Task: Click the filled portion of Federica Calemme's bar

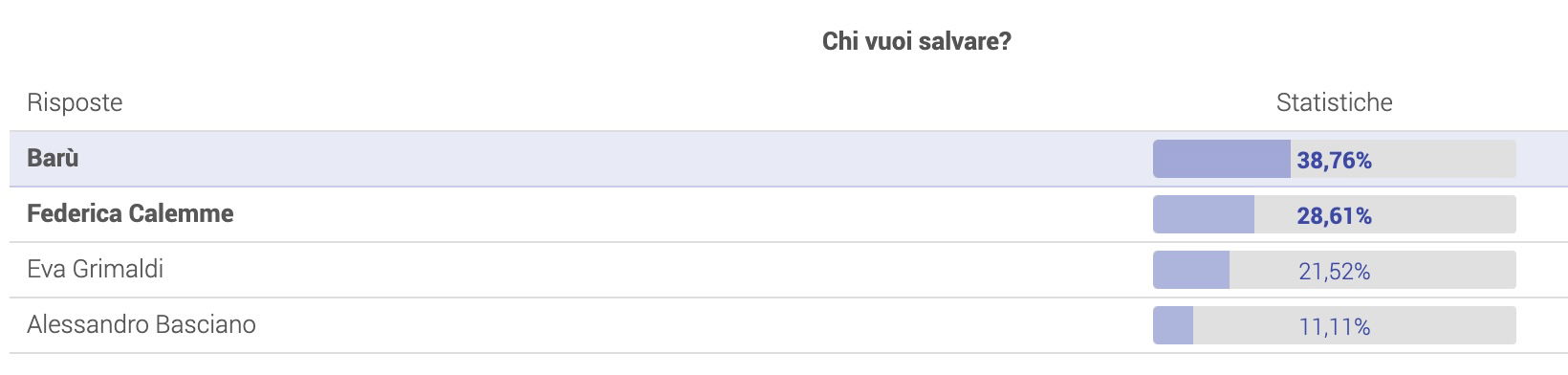Action: click(1204, 214)
